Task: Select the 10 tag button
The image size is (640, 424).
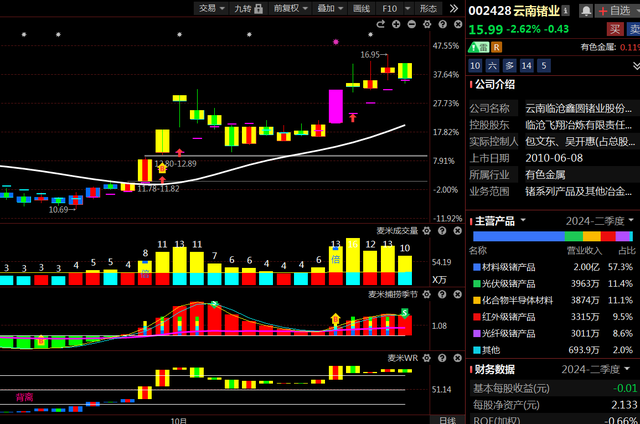Action: (x=475, y=66)
